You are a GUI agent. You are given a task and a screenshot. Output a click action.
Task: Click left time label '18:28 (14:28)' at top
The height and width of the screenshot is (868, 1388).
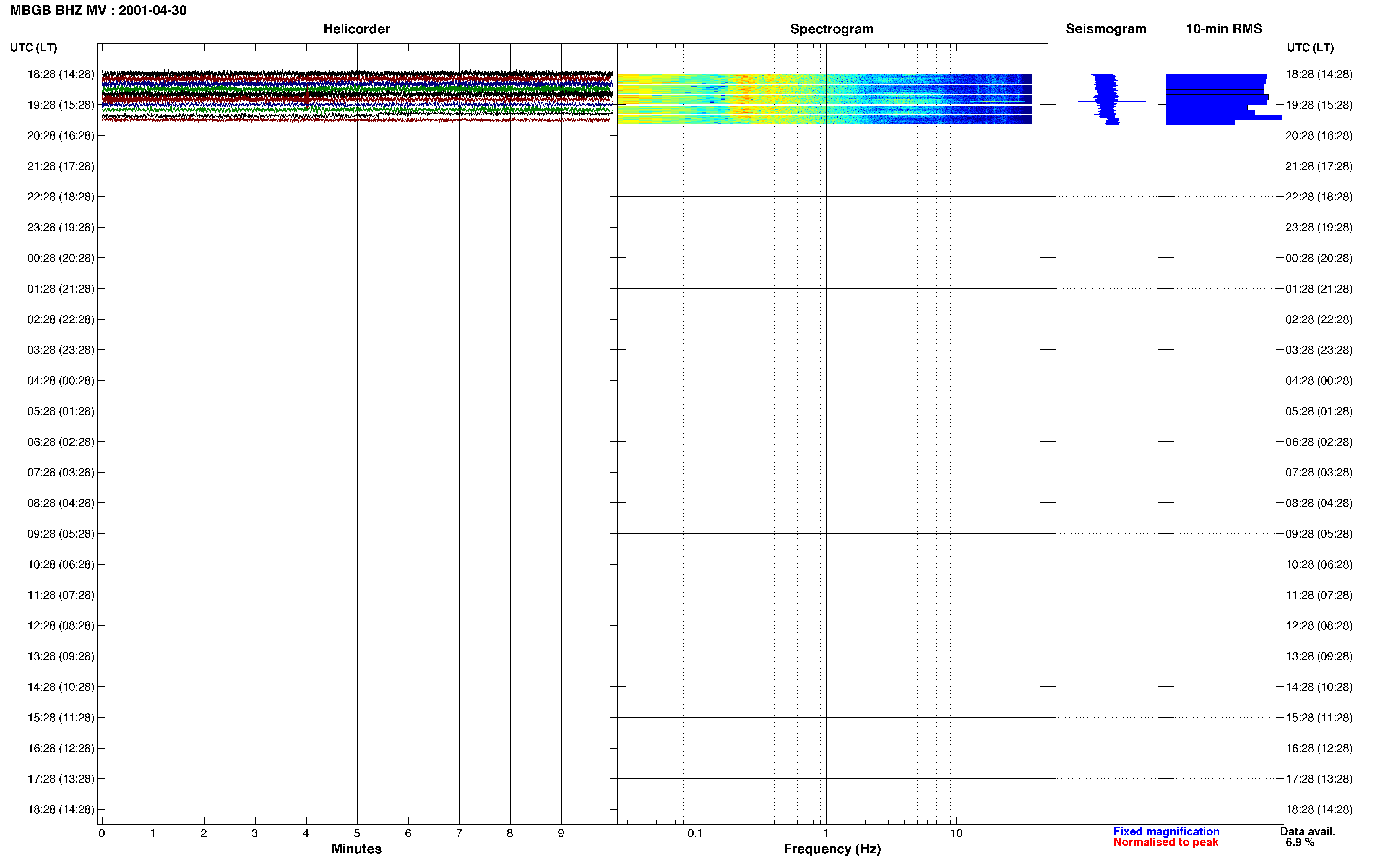[61, 74]
